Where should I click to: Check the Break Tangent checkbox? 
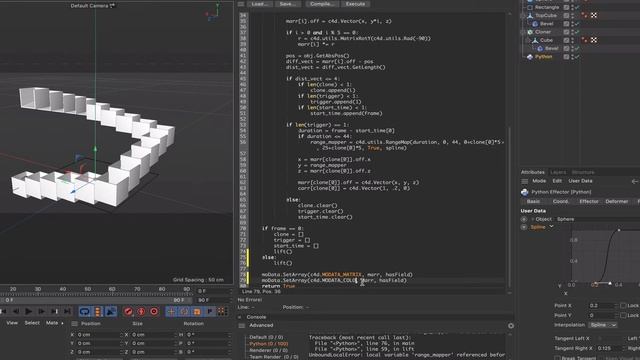[x=557, y=358]
